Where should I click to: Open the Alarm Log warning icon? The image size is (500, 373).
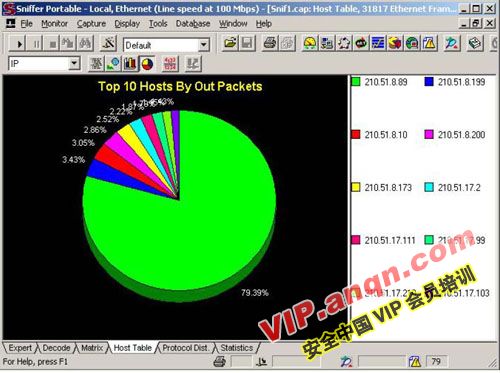tap(430, 43)
